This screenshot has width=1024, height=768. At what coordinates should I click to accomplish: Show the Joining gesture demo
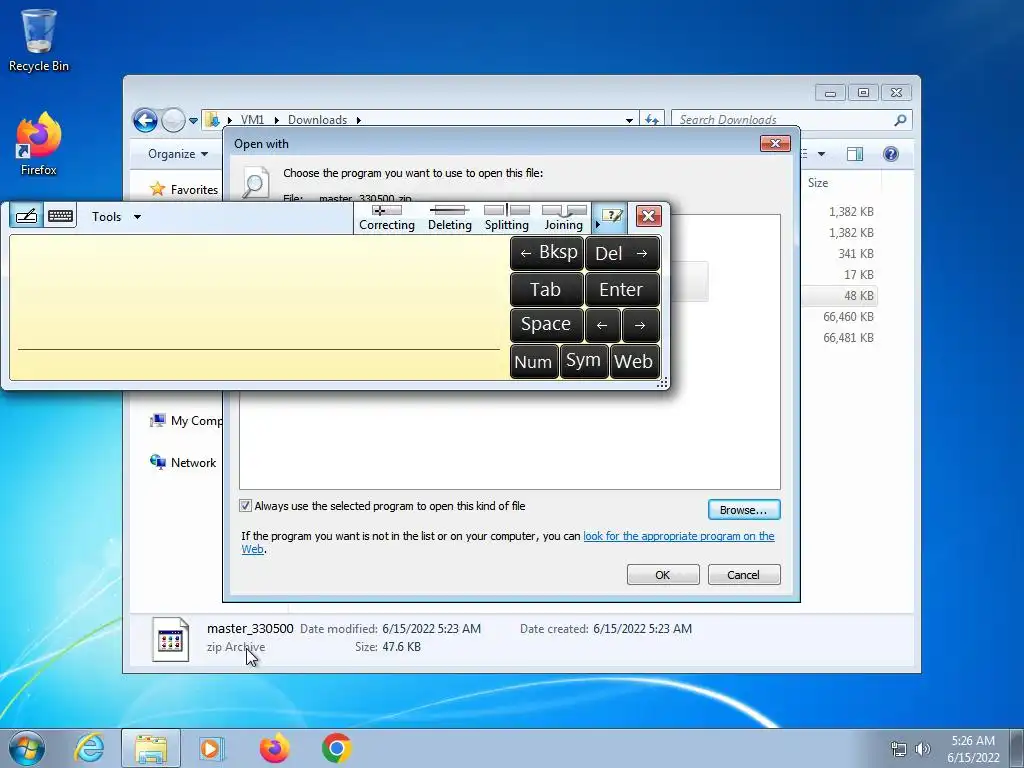(564, 218)
